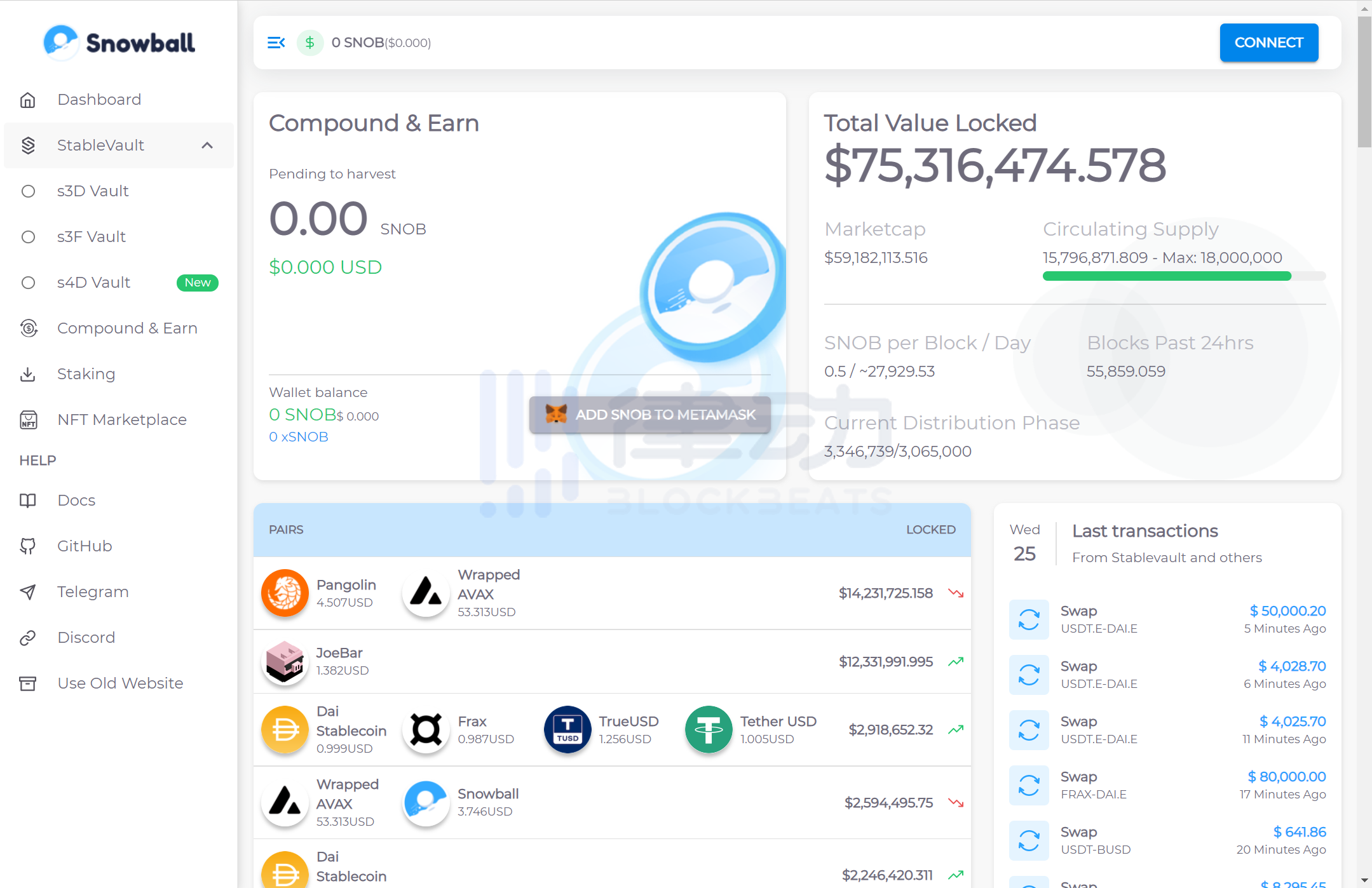Screen dimensions: 1372x888
Task: Select the s3F Vault radio circle
Action: 28,237
